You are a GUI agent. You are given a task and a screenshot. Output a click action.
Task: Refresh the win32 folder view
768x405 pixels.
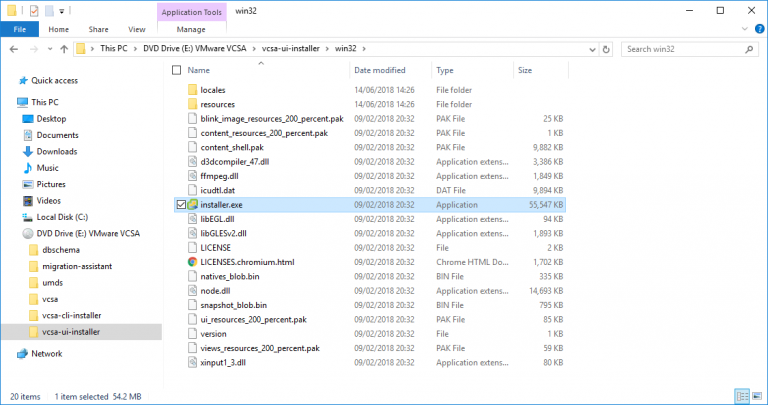[606, 49]
